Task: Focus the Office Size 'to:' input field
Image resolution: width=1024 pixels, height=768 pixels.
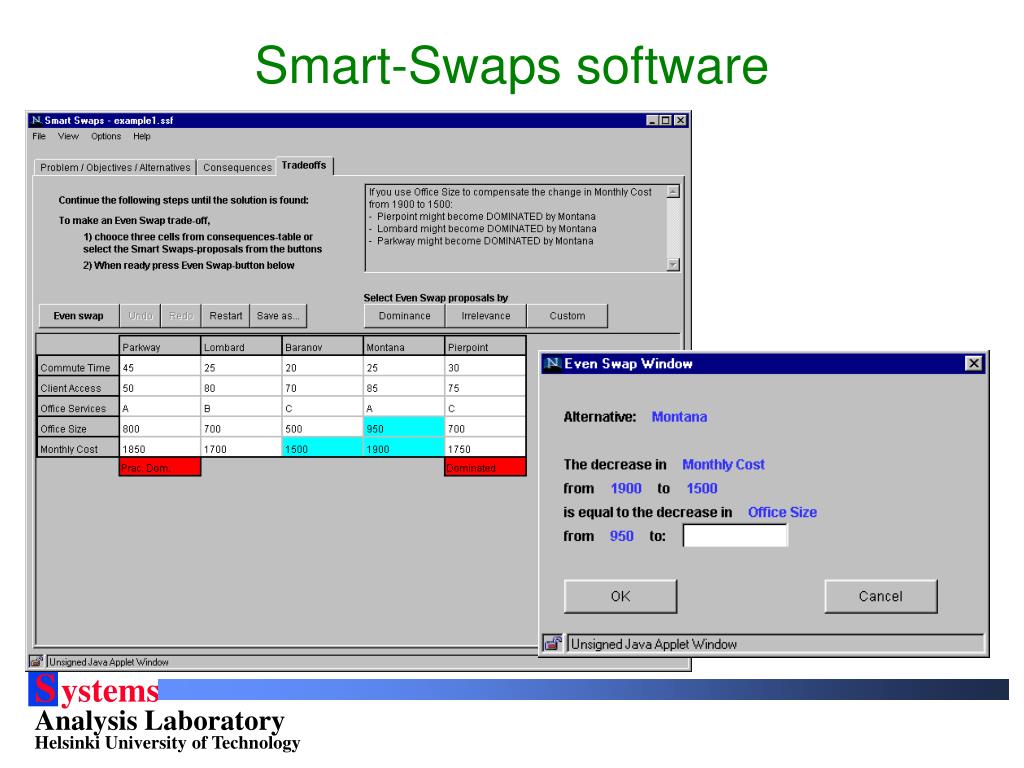Action: pyautogui.click(x=735, y=536)
